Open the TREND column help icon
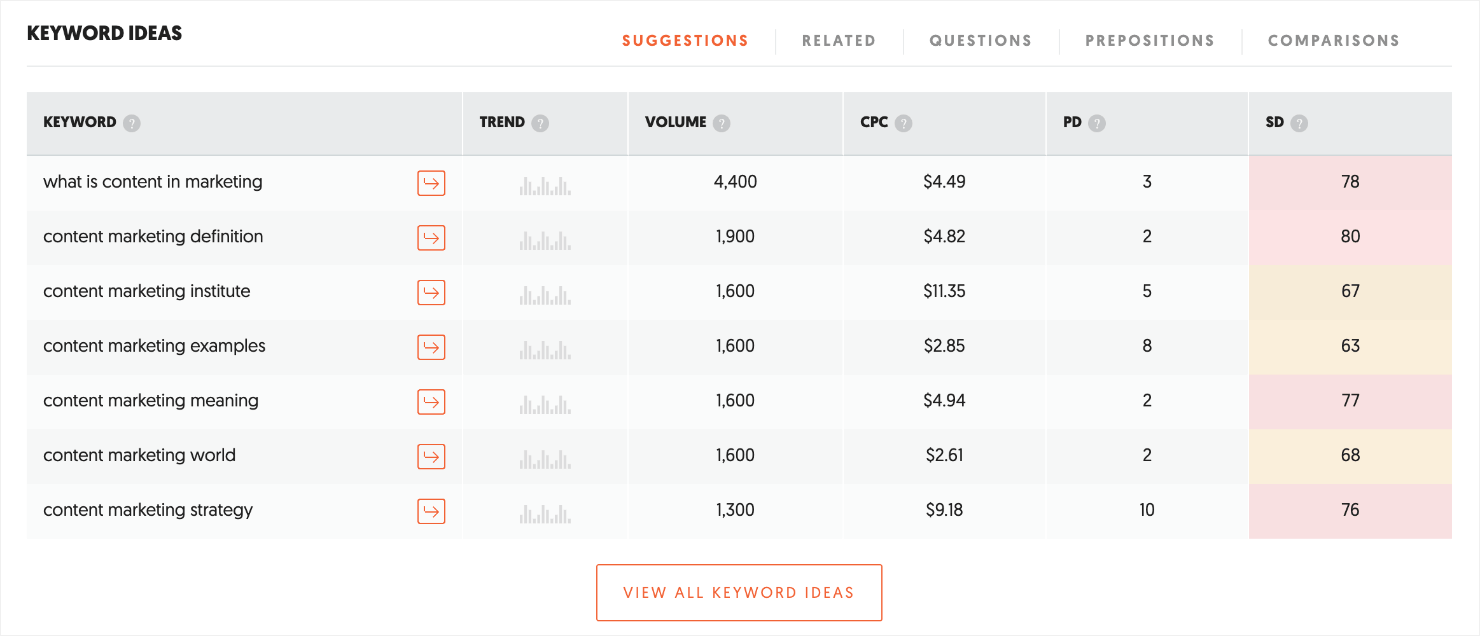This screenshot has width=1480, height=636. click(540, 122)
